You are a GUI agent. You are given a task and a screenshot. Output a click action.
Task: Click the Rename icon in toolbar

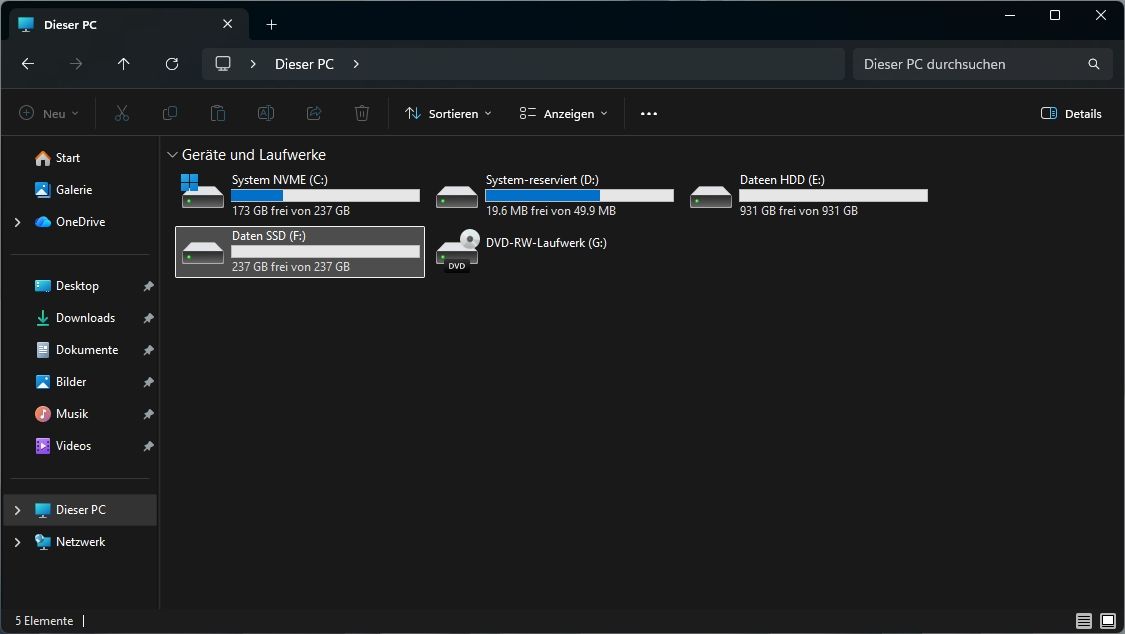pyautogui.click(x=266, y=113)
